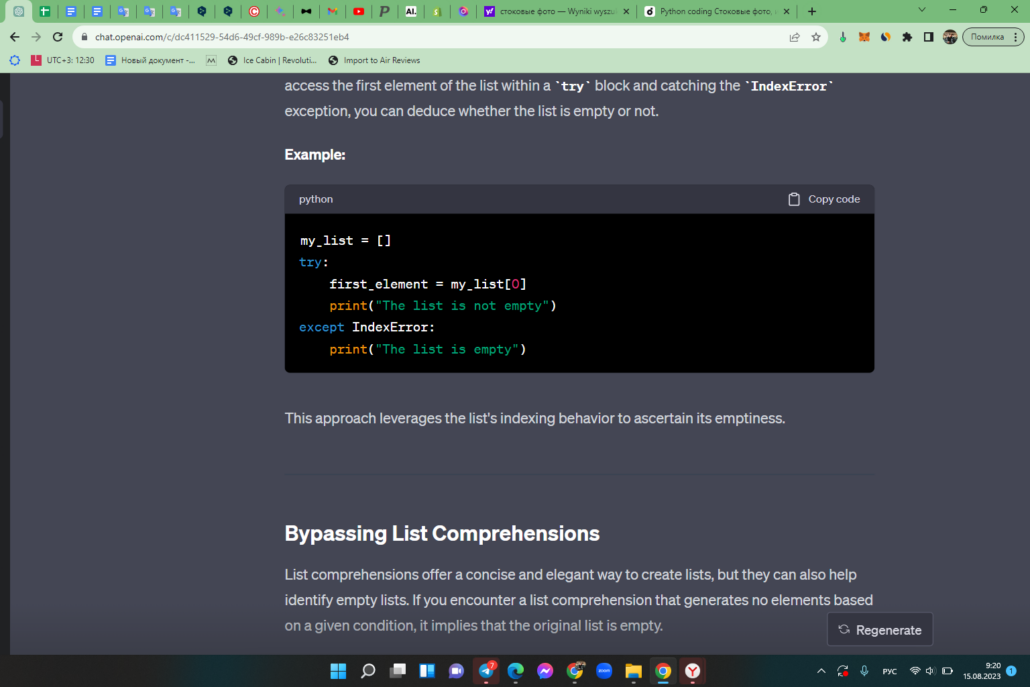Viewport: 1030px width, 687px height.
Task: Open Windows Start menu
Action: pos(338,671)
